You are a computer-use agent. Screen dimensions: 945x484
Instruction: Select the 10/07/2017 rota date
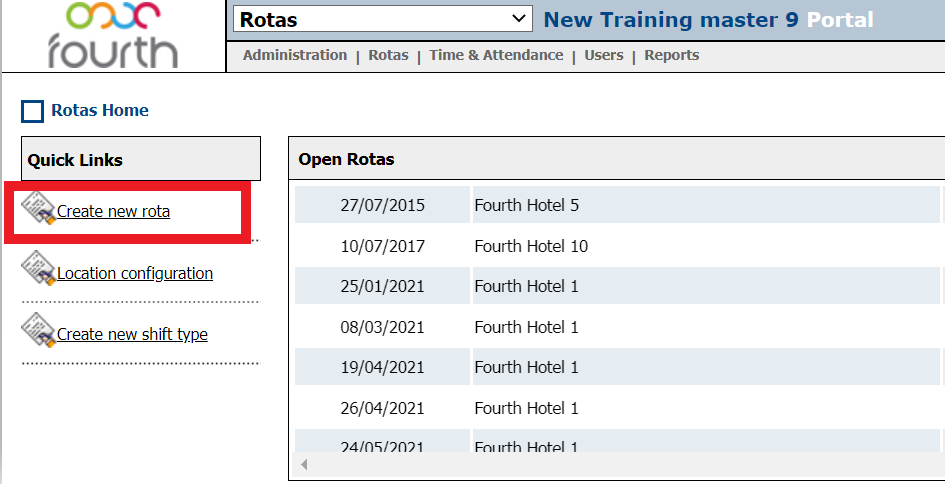pos(383,246)
